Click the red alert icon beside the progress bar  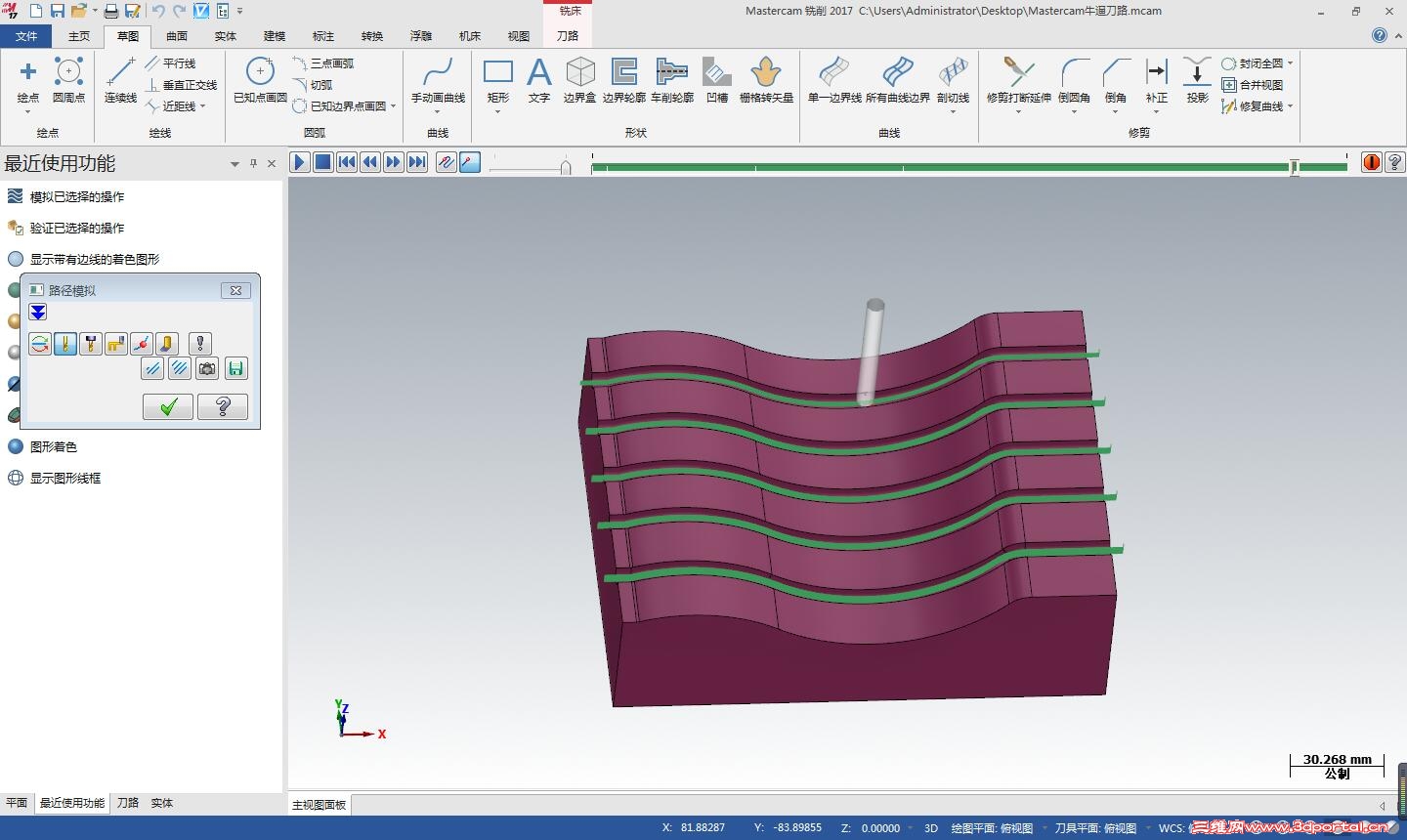[x=1372, y=162]
